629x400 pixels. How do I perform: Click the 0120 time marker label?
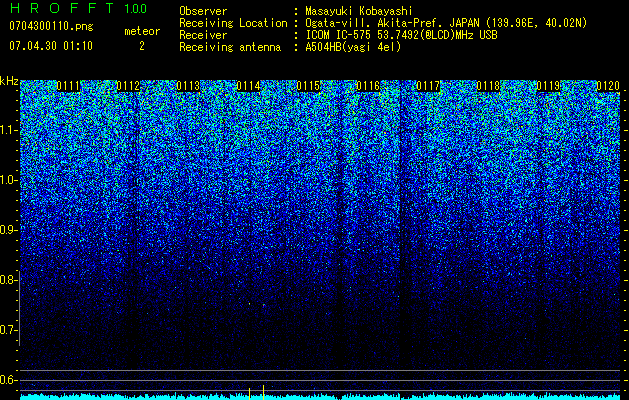tap(608, 86)
